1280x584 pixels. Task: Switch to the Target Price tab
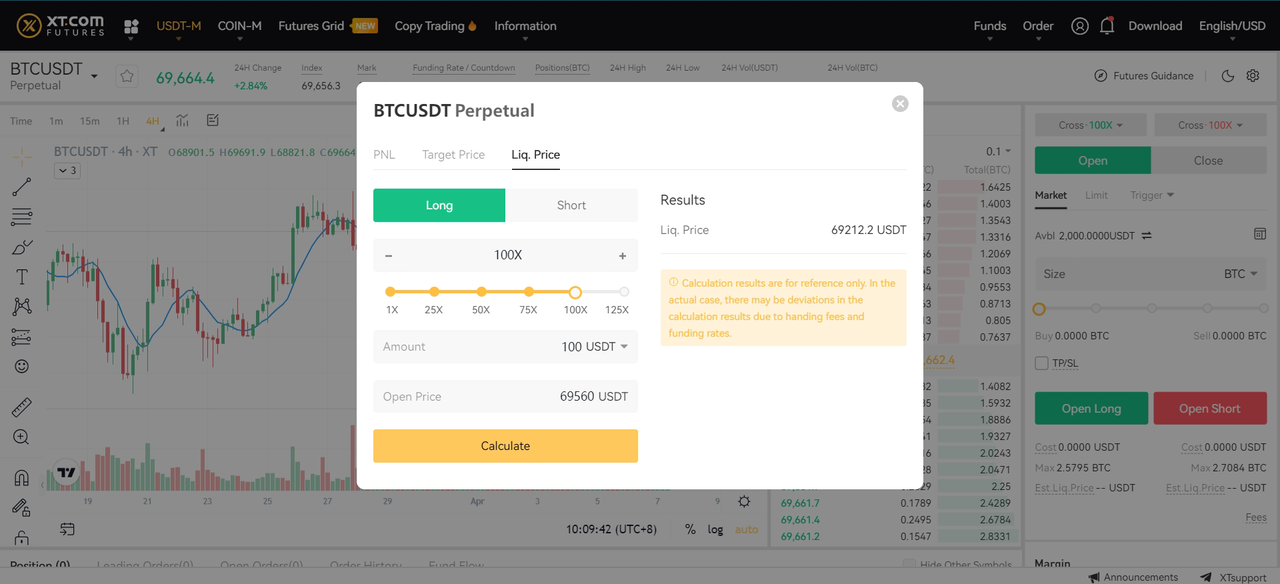coord(453,155)
